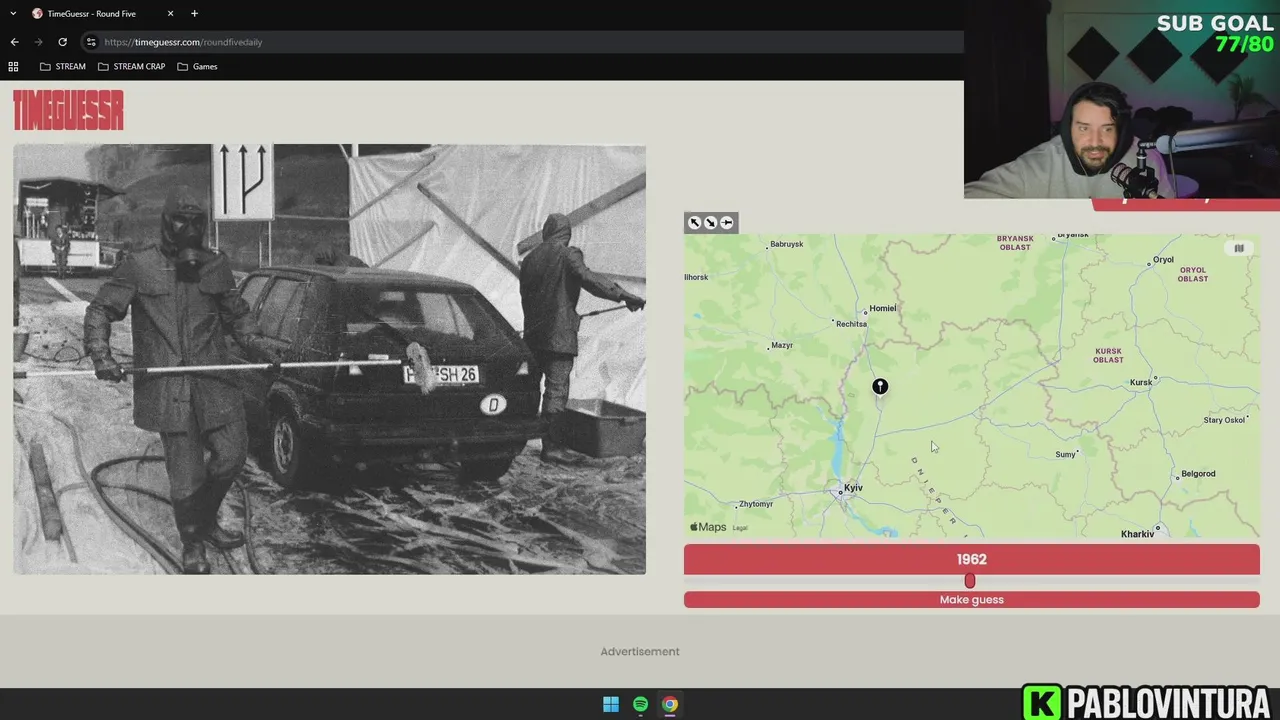Click Kyiv on the map

click(852, 488)
